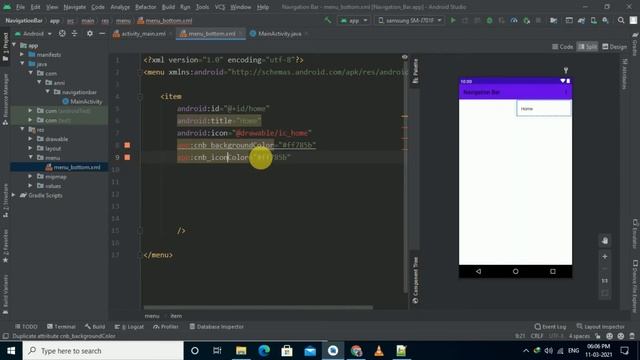Open the SDK Manager icon in toolbar

click(606, 20)
